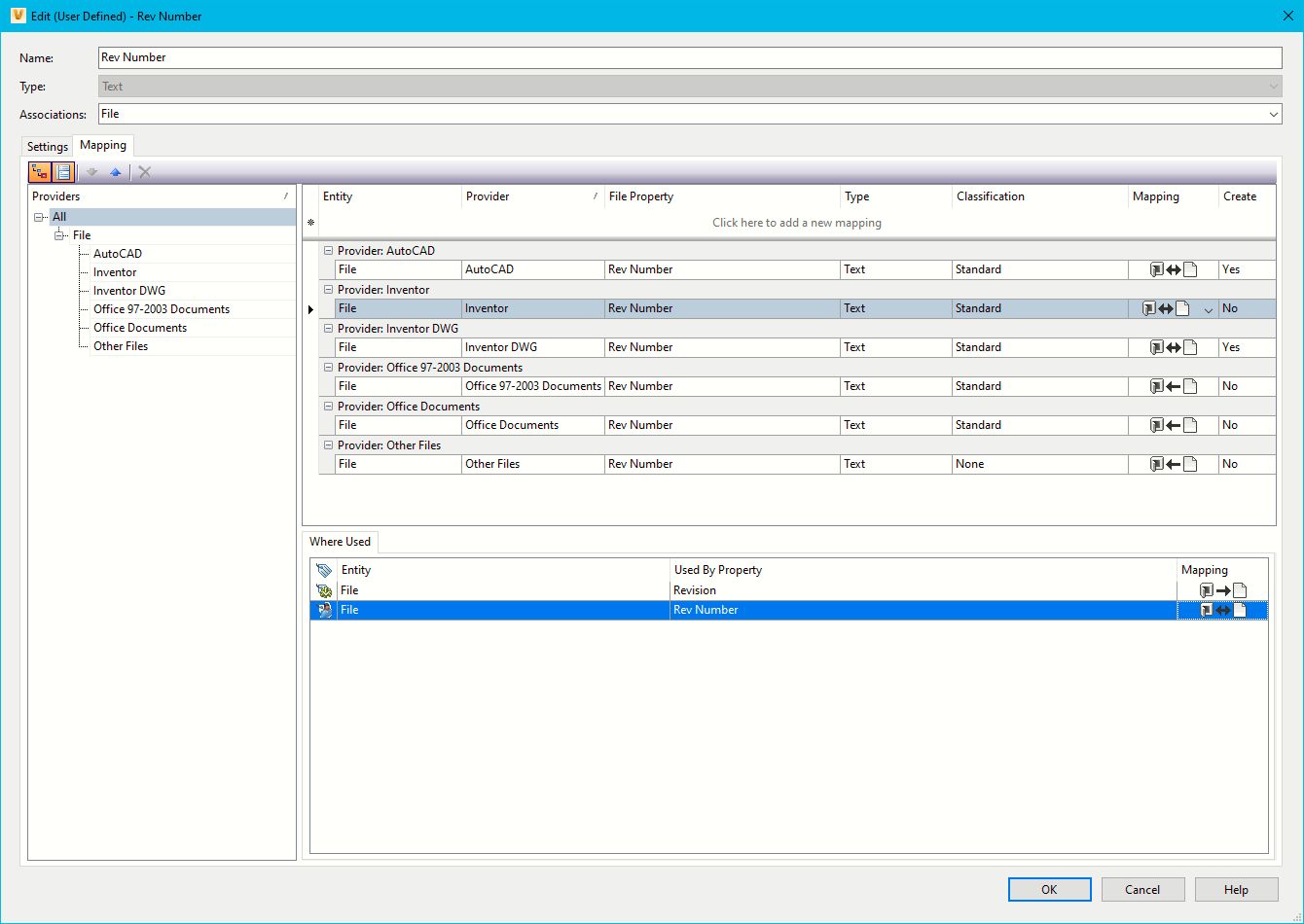This screenshot has width=1304, height=924.
Task: Open Help from the dialog footer
Action: [x=1235, y=889]
